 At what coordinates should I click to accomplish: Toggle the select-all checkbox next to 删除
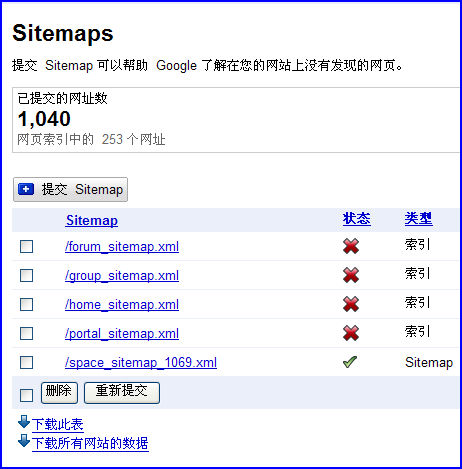(26, 395)
